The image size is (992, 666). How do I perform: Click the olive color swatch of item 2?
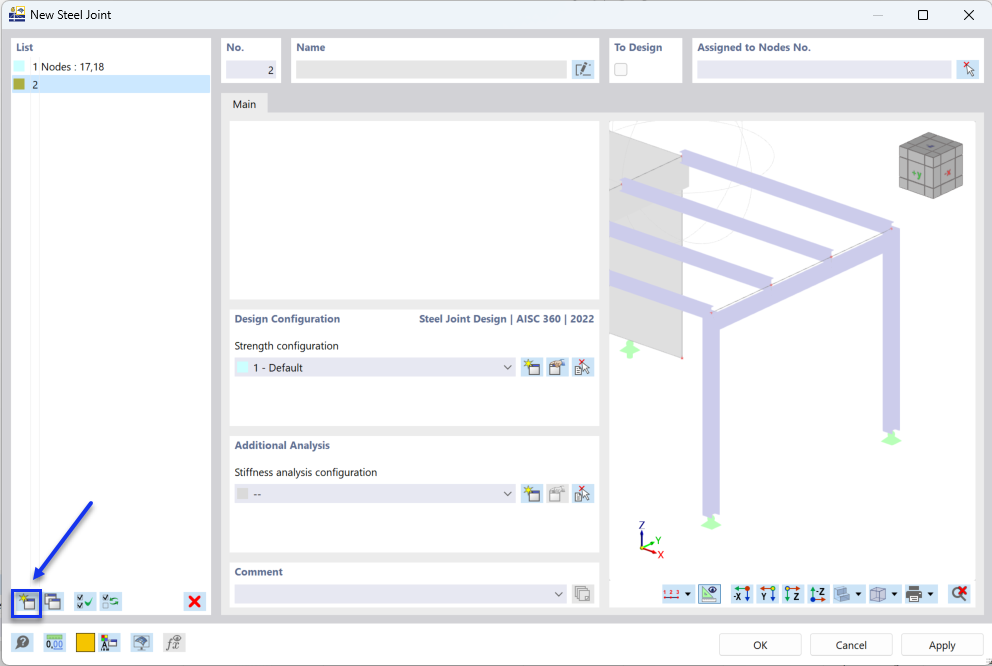(x=20, y=83)
